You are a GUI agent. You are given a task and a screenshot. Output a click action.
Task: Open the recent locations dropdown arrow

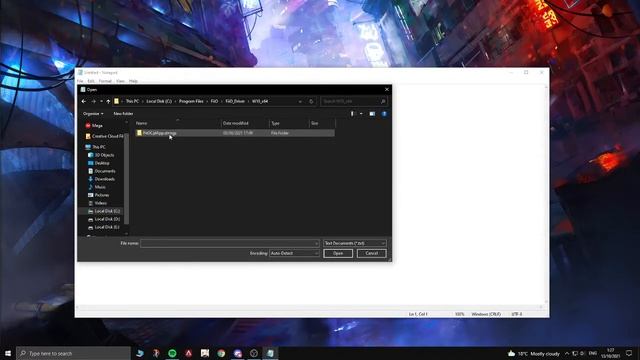101,101
